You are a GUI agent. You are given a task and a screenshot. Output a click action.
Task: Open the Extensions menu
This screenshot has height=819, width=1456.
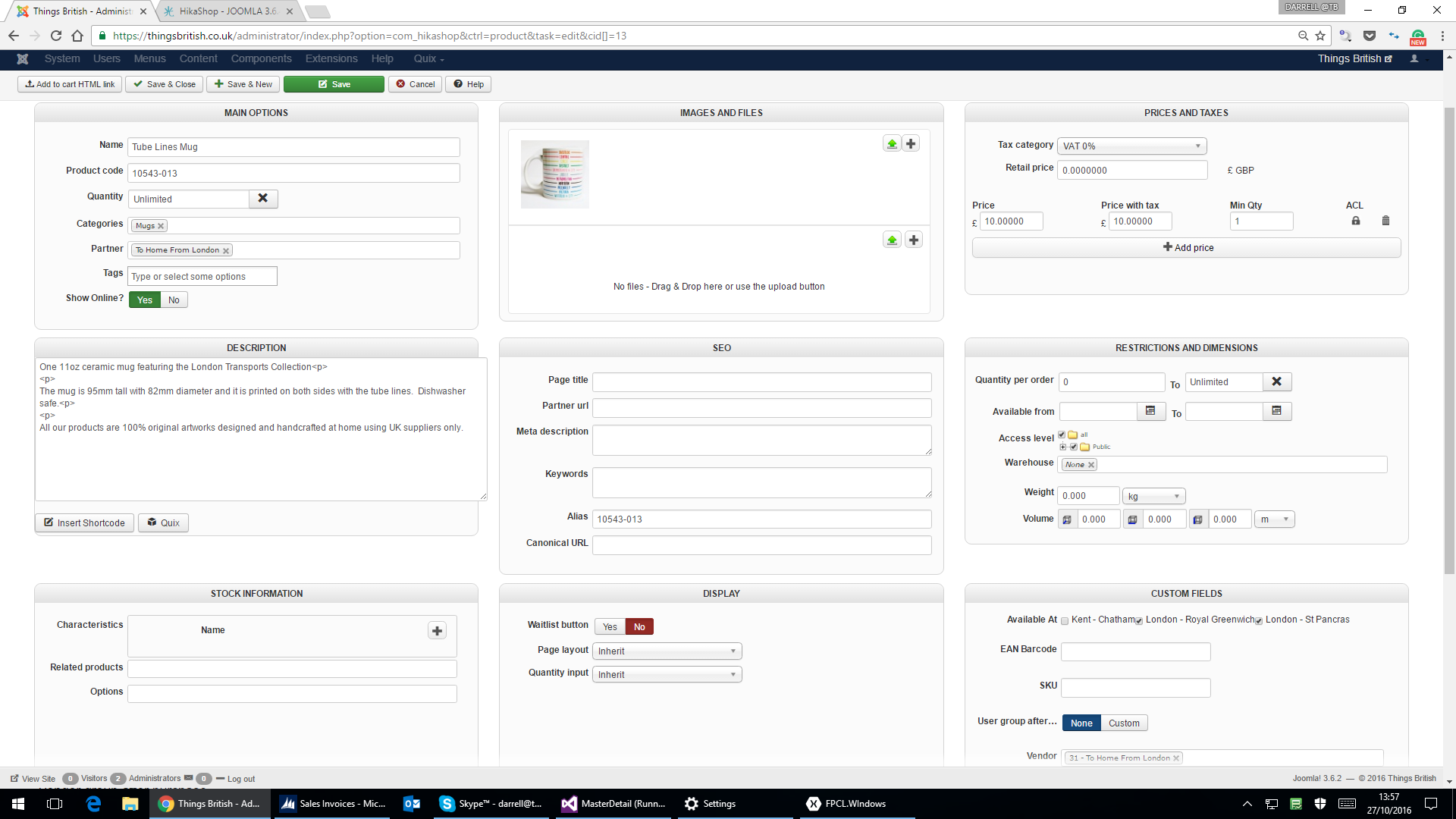point(331,58)
